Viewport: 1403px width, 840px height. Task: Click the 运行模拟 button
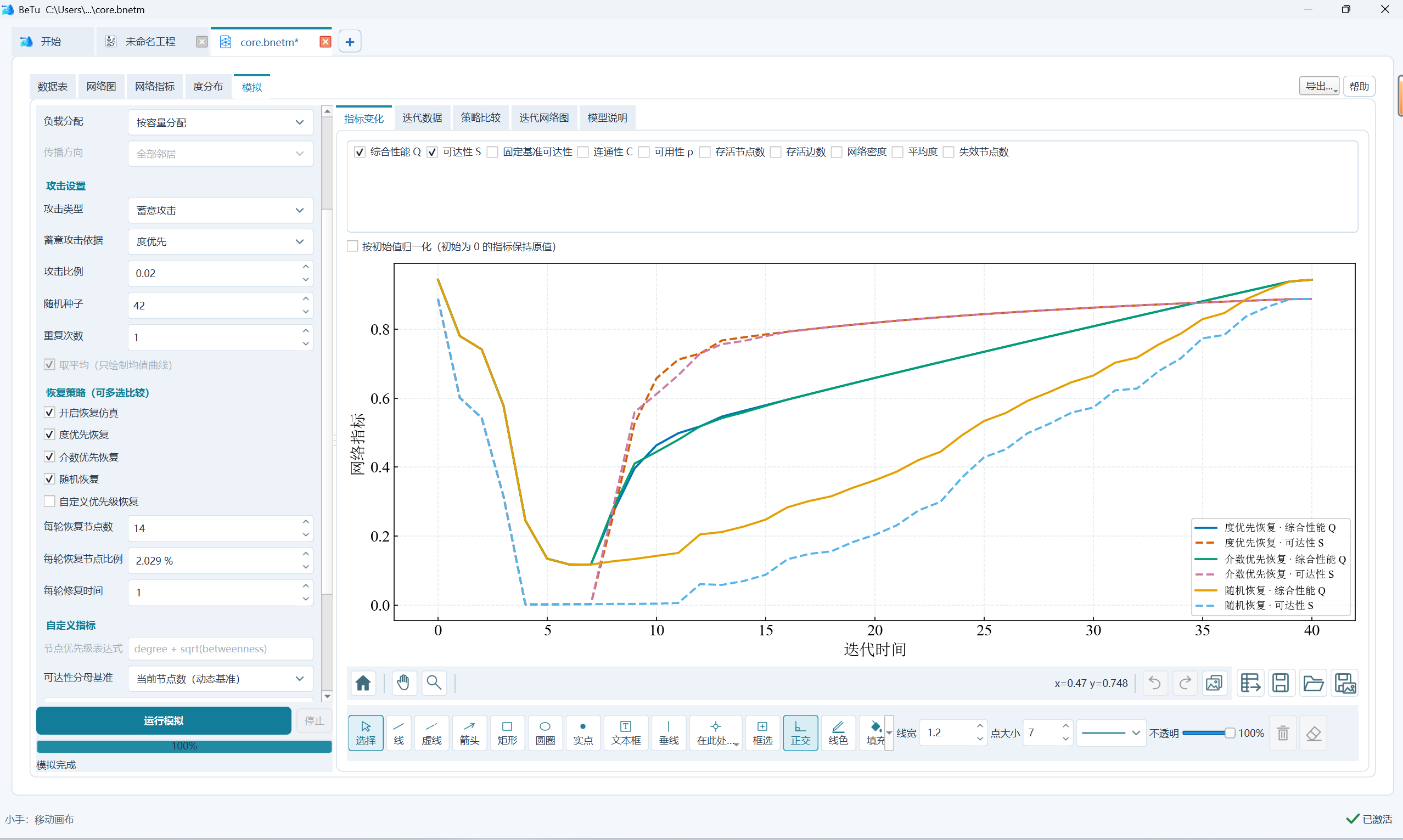(164, 720)
